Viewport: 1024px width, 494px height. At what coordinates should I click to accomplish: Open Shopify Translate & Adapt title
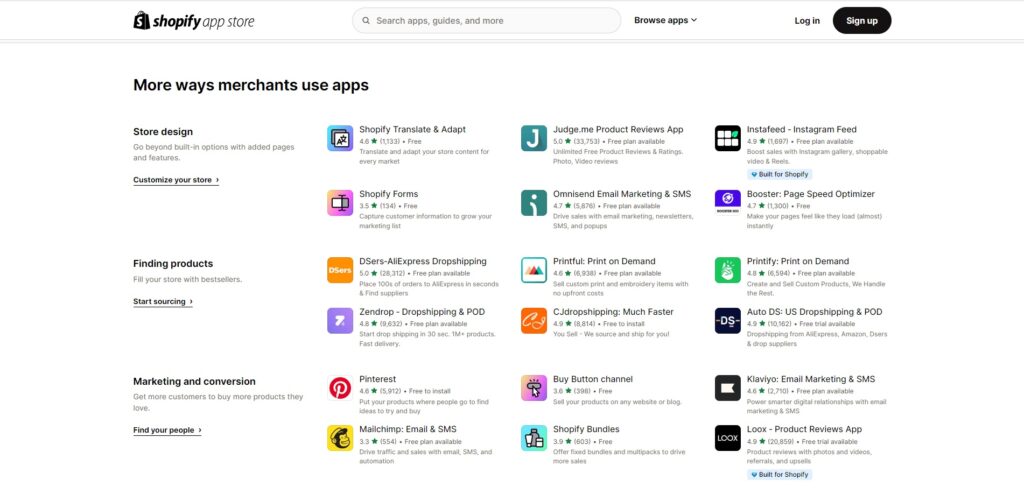coord(413,129)
